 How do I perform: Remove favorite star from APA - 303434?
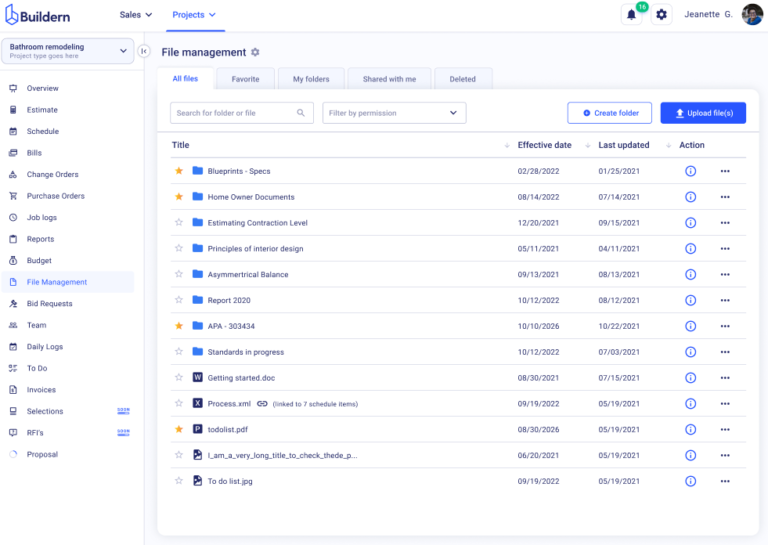click(179, 326)
